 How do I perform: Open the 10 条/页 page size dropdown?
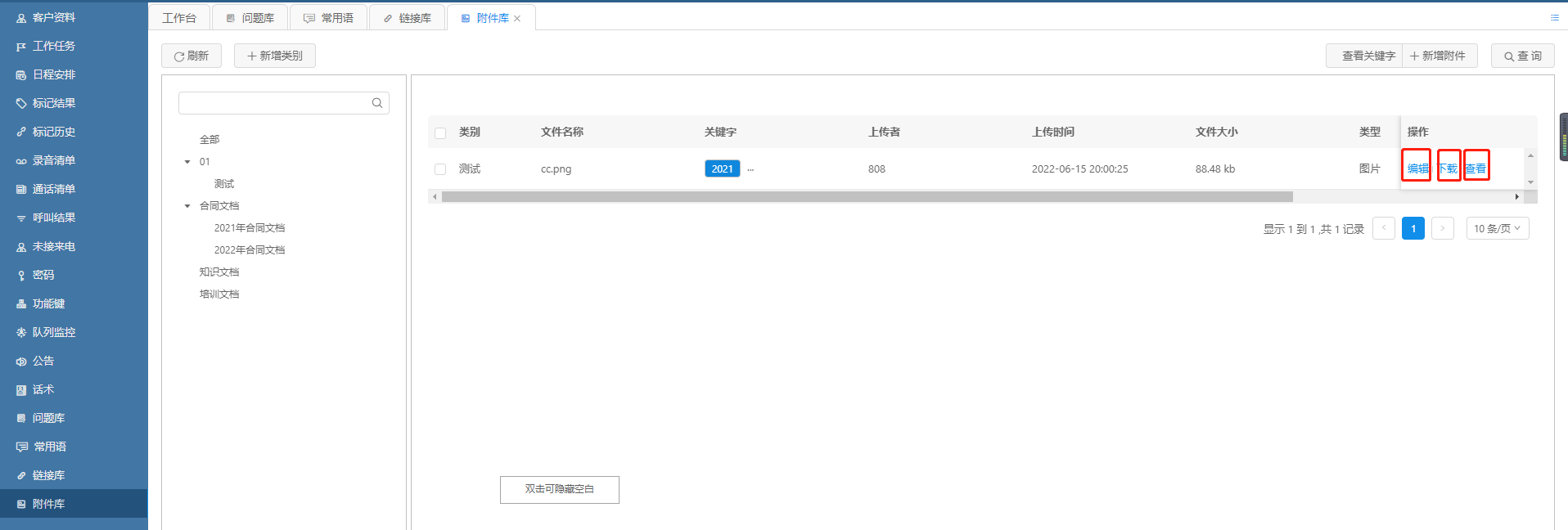point(1497,228)
